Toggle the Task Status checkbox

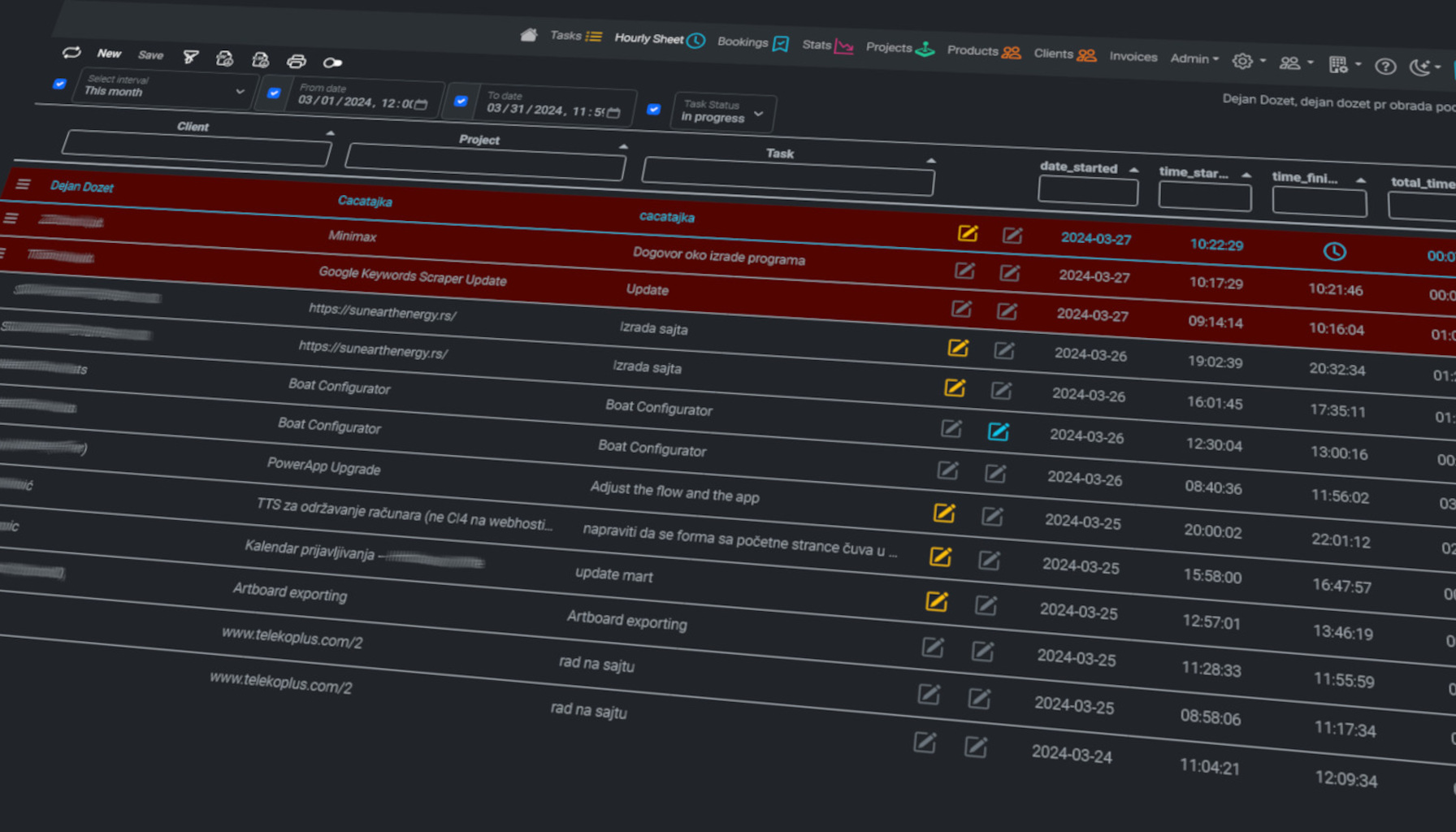[653, 109]
